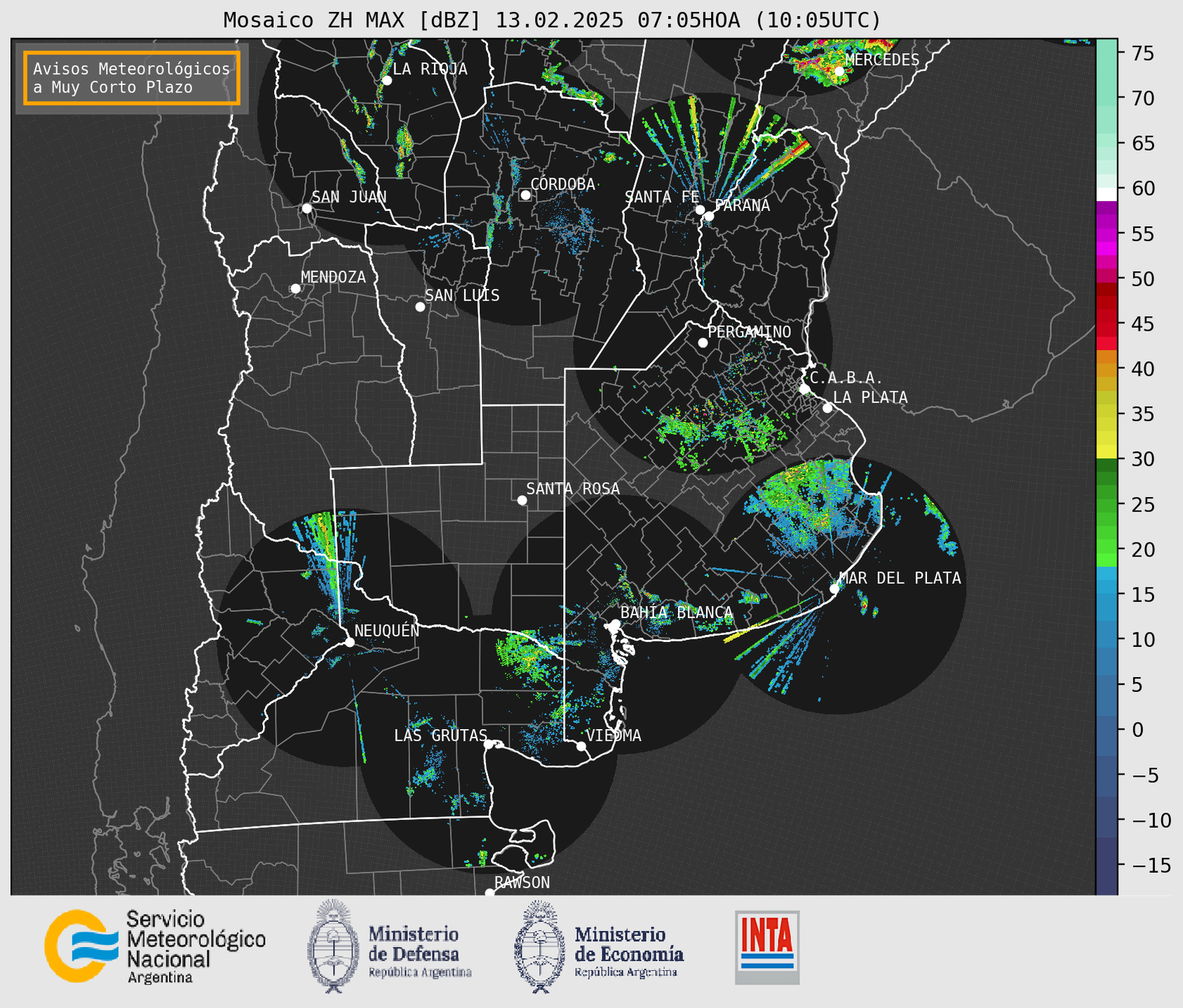Click the Ministerio de Economía text

pyautogui.click(x=629, y=951)
